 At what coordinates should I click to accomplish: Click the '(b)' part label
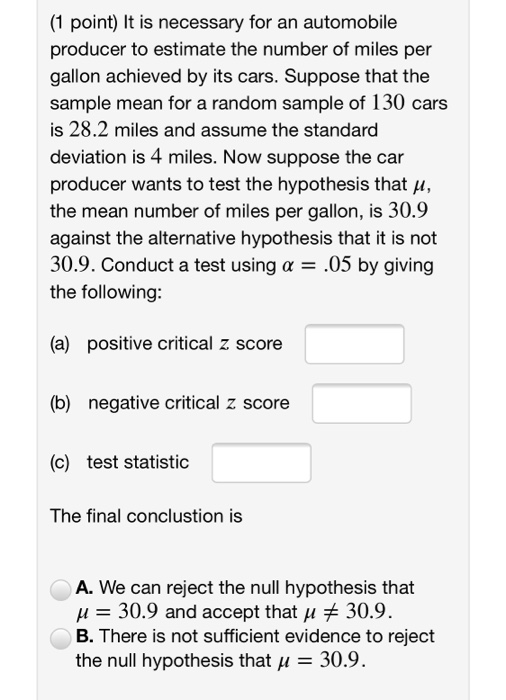(x=60, y=404)
